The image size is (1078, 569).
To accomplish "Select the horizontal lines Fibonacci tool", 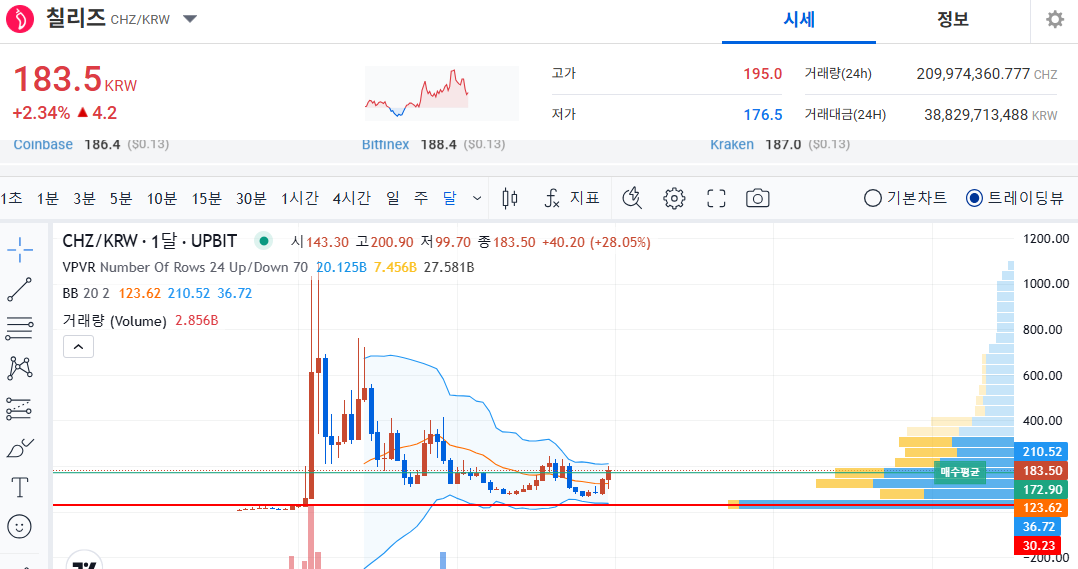I will pyautogui.click(x=20, y=328).
